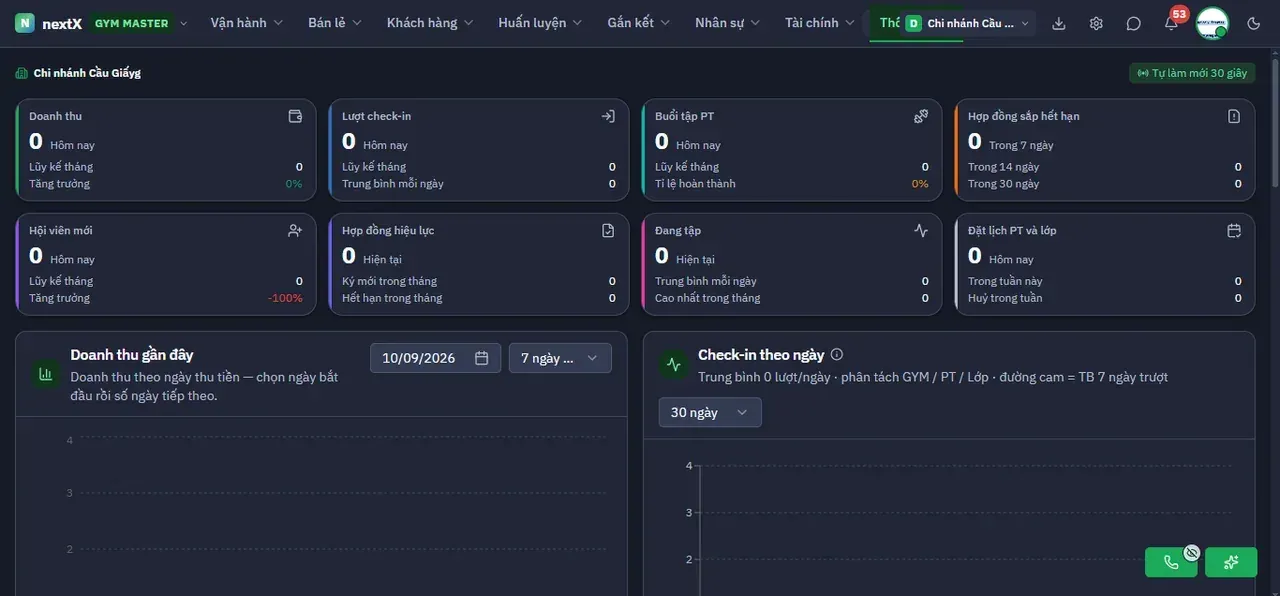
Task: Open the Nhân sự menu
Action: [728, 23]
